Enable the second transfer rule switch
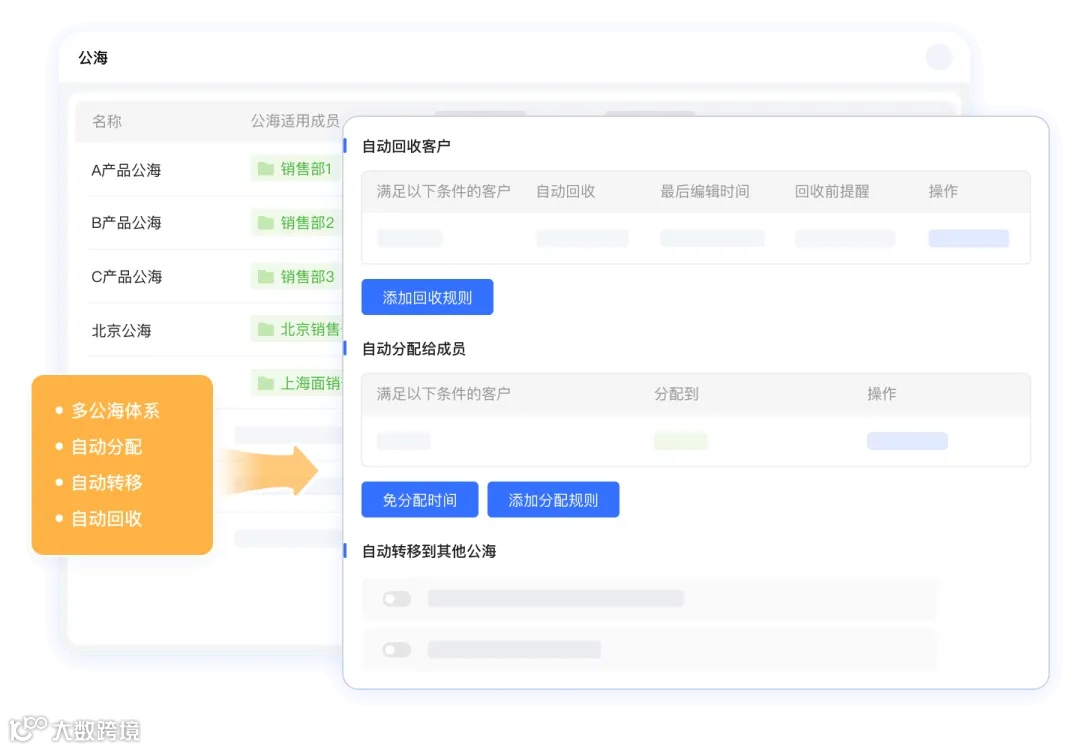 pos(395,649)
